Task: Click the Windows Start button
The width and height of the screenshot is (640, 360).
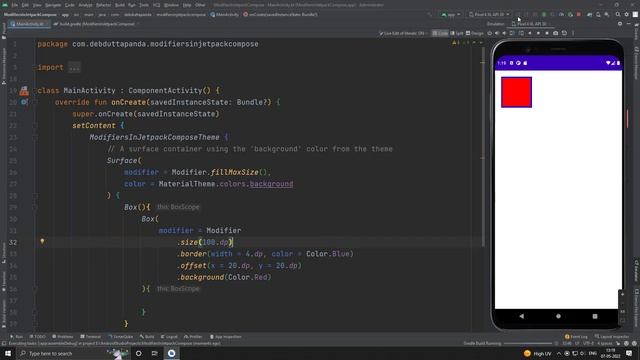Action: click(8, 353)
